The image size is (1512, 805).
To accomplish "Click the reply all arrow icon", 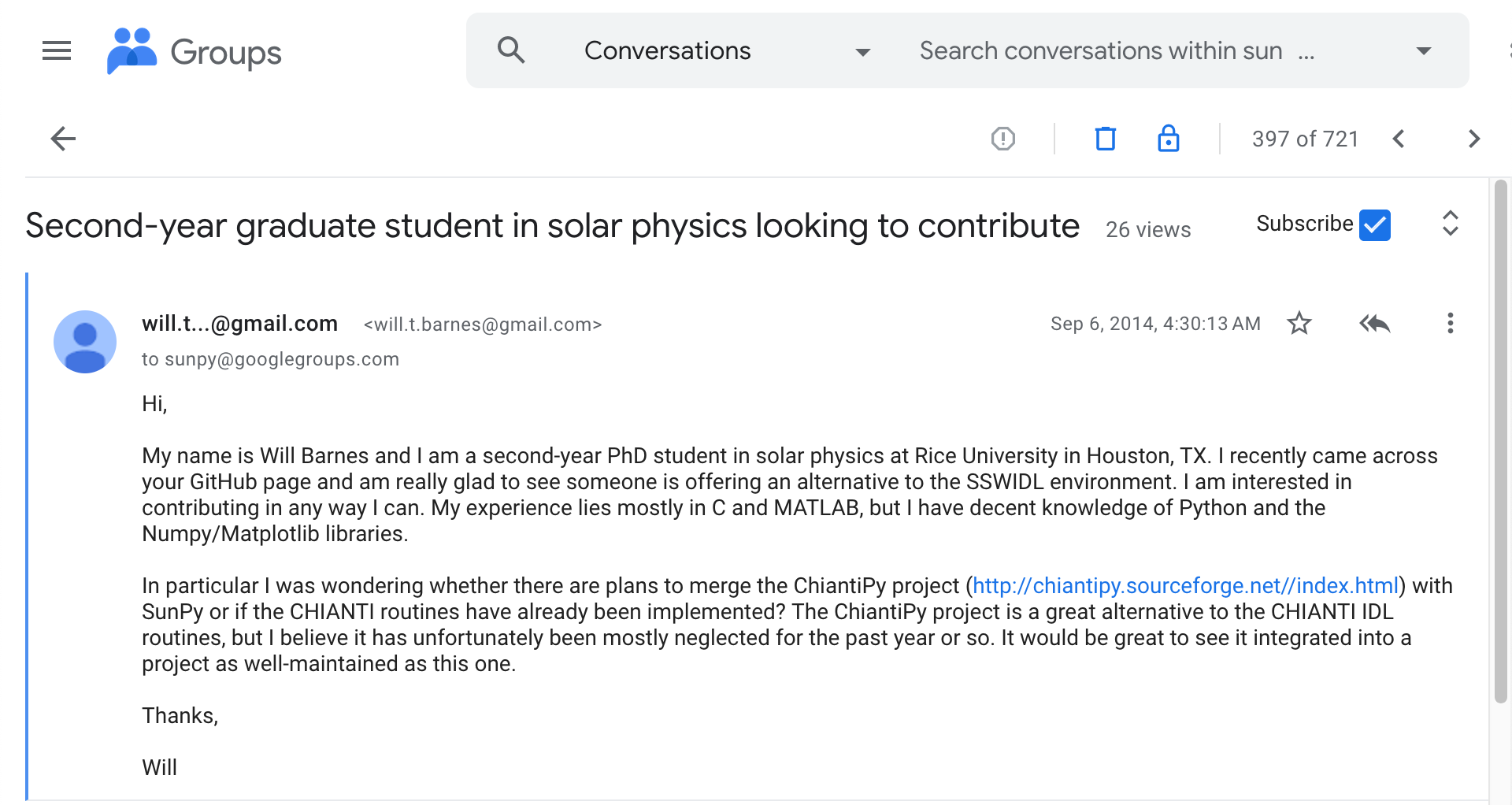I will click(x=1375, y=323).
